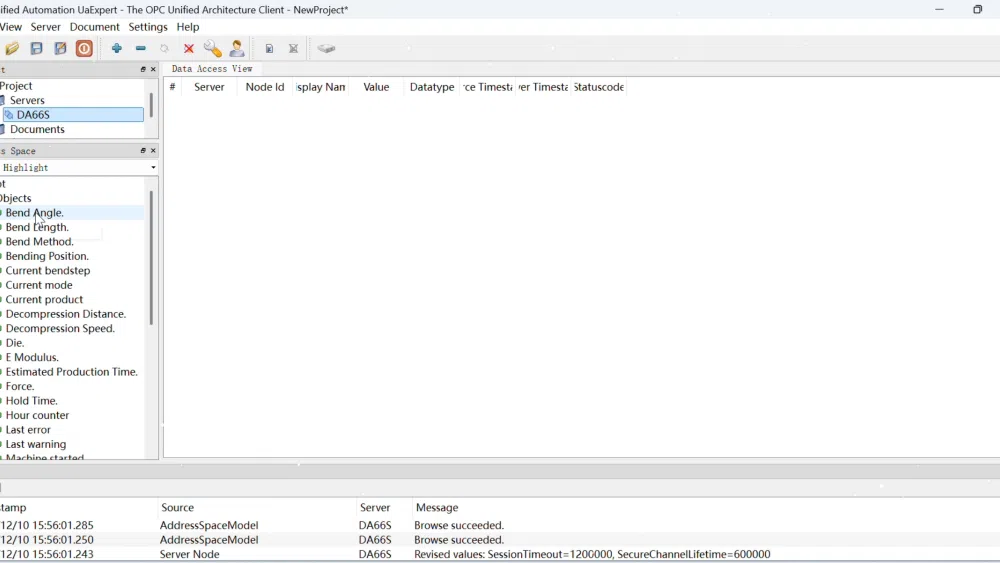Sort by the Server Timestamp column header
1000x563 pixels.
(543, 87)
